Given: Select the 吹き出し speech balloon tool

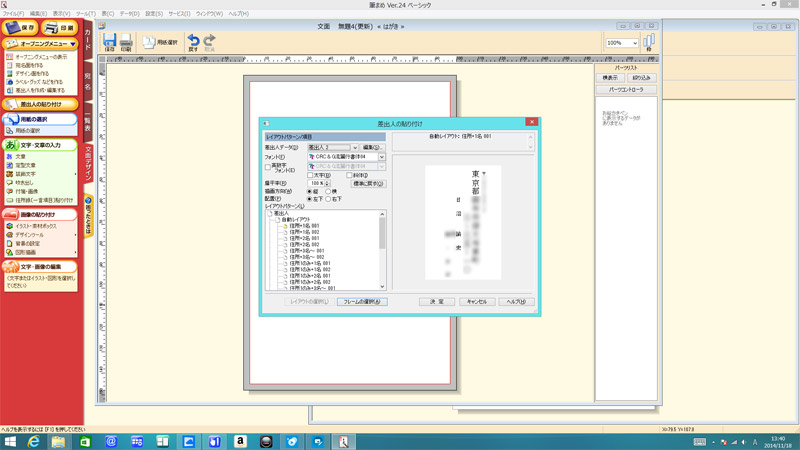Looking at the screenshot, I should click(25, 182).
